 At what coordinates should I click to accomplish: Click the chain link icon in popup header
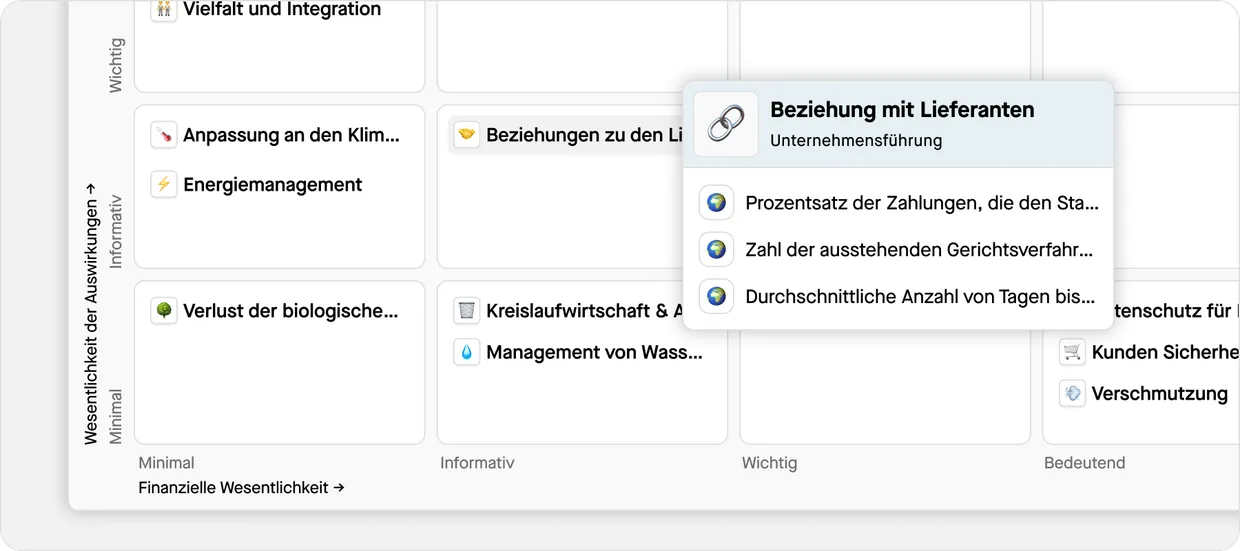[x=726, y=124]
